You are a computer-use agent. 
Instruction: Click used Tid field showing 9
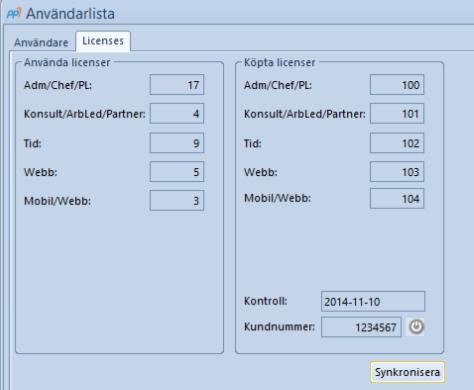177,143
